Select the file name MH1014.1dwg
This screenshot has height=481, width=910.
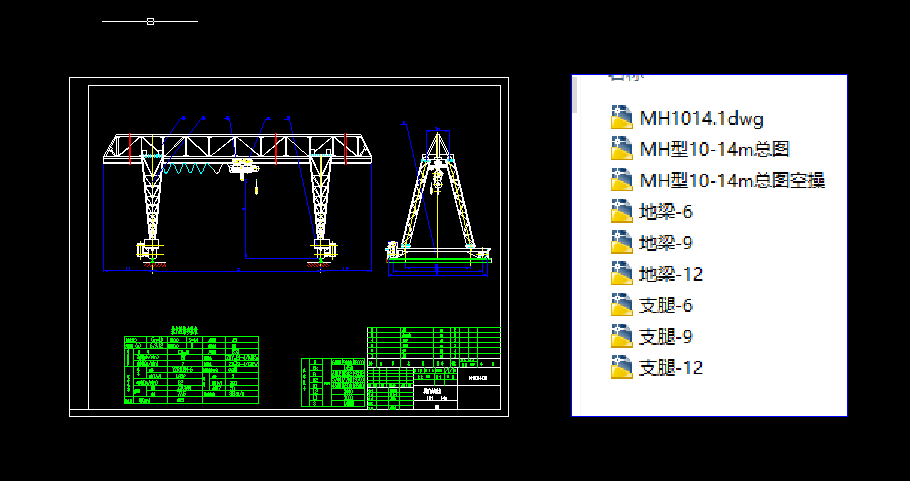[x=701, y=118]
